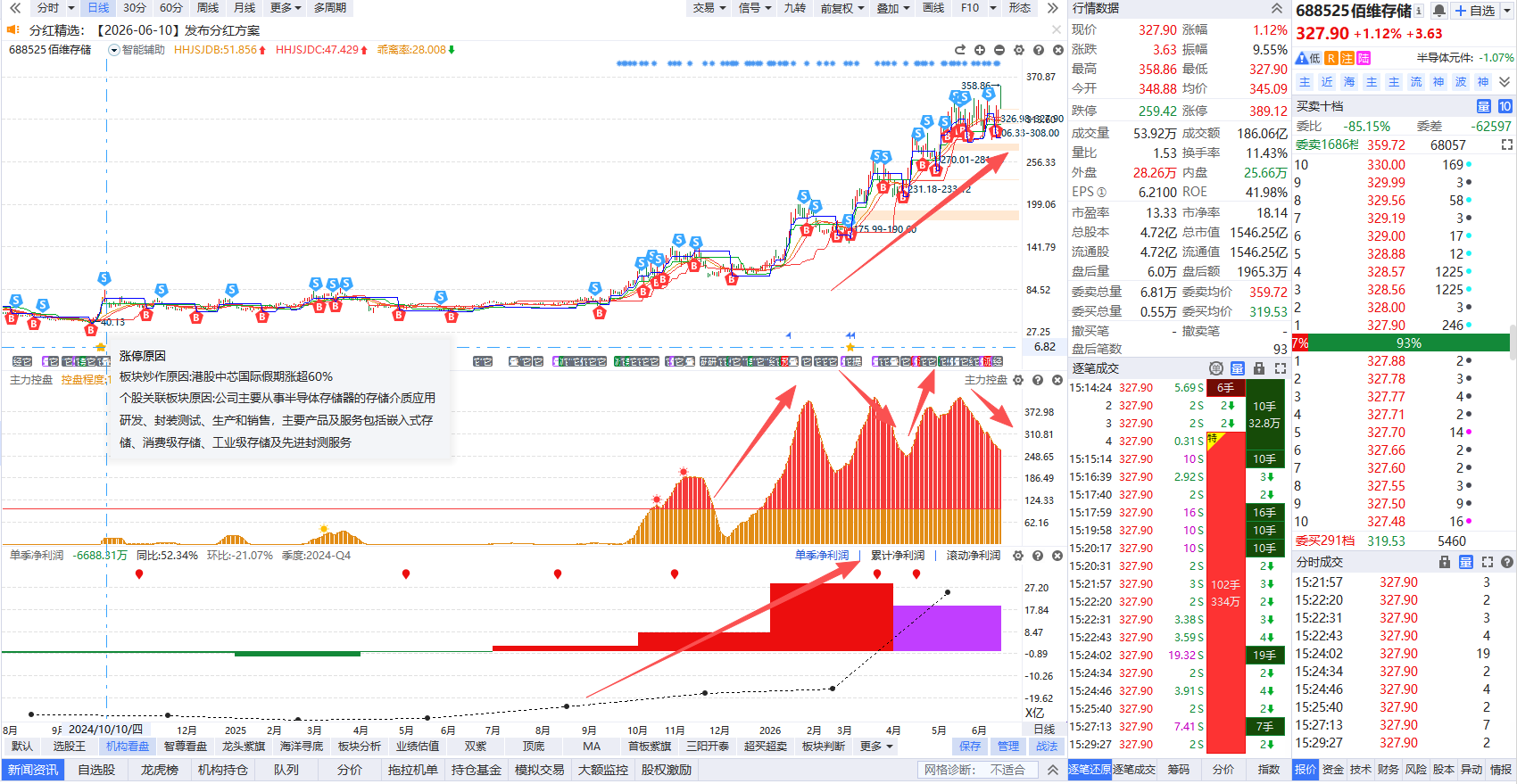This screenshot has width=1517, height=784.
Task: Open main chart settings gear icon
Action: 1019,50
